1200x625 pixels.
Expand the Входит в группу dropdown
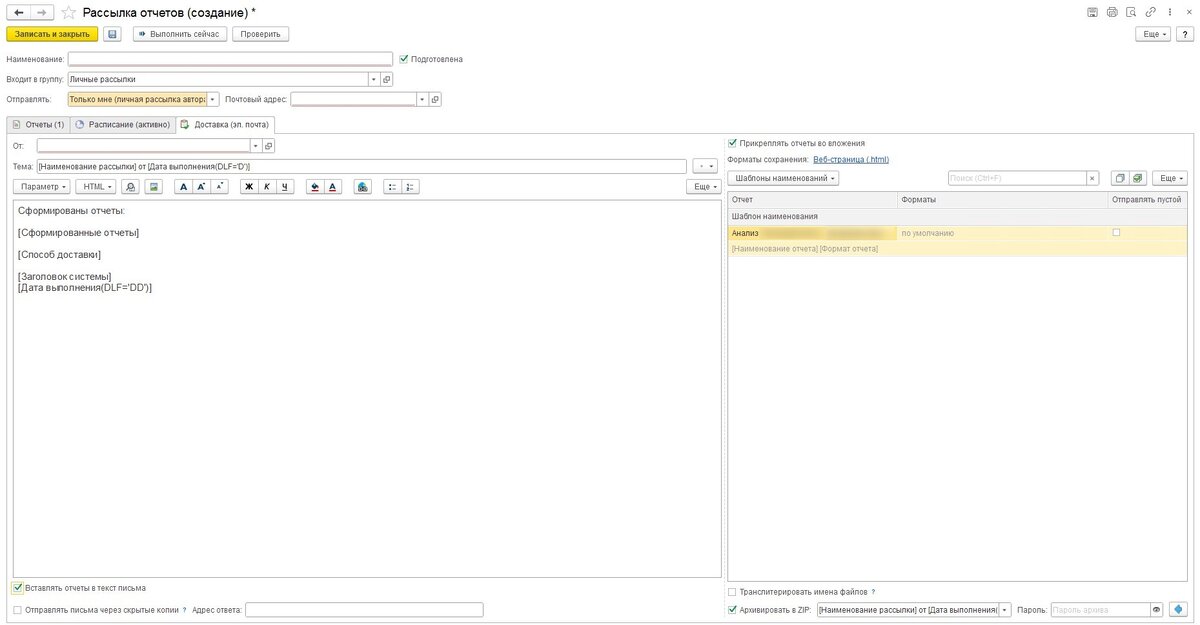pyautogui.click(x=375, y=78)
